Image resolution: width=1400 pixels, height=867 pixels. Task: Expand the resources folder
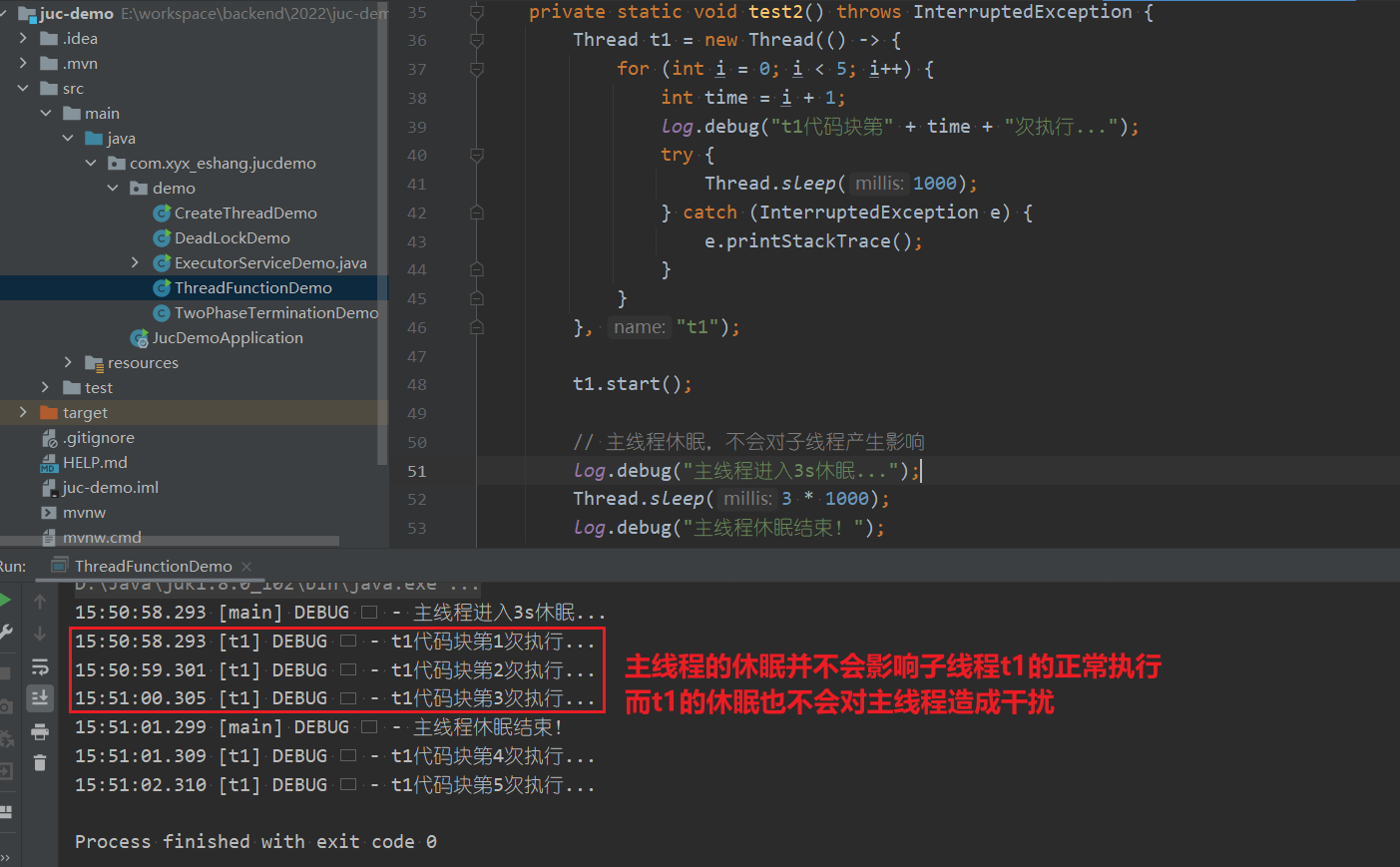pos(68,362)
